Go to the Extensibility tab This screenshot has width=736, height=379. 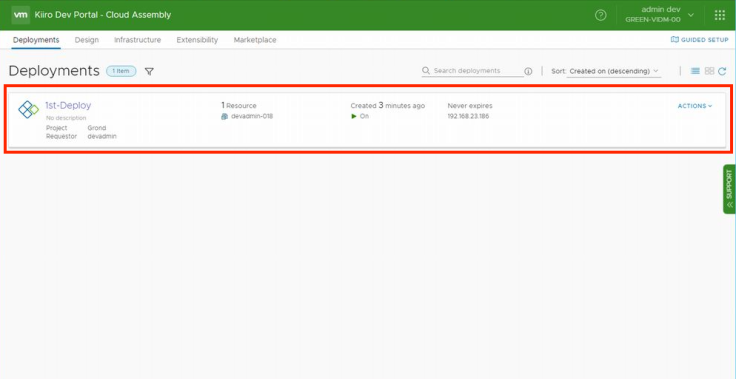click(x=197, y=40)
